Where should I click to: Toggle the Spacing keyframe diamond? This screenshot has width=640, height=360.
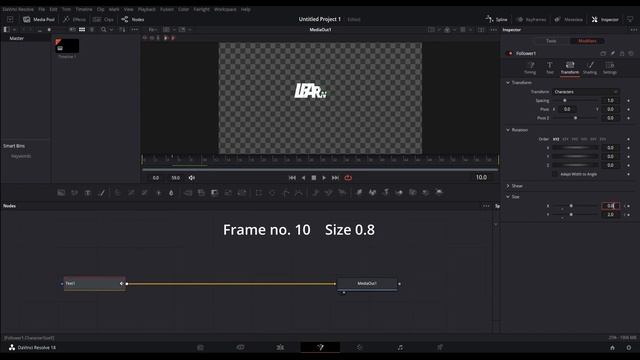pos(629,100)
